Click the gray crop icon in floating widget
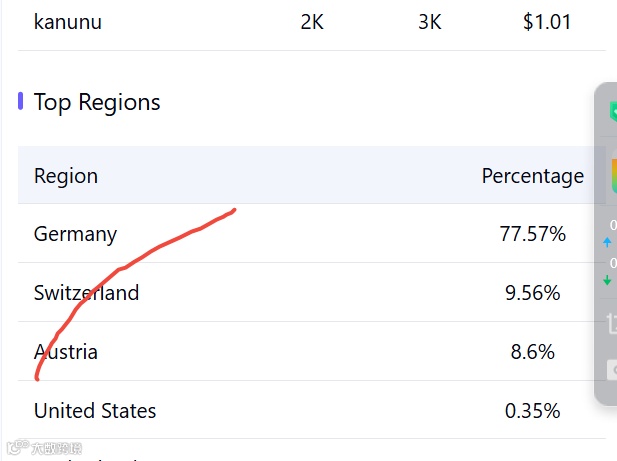 [611, 323]
